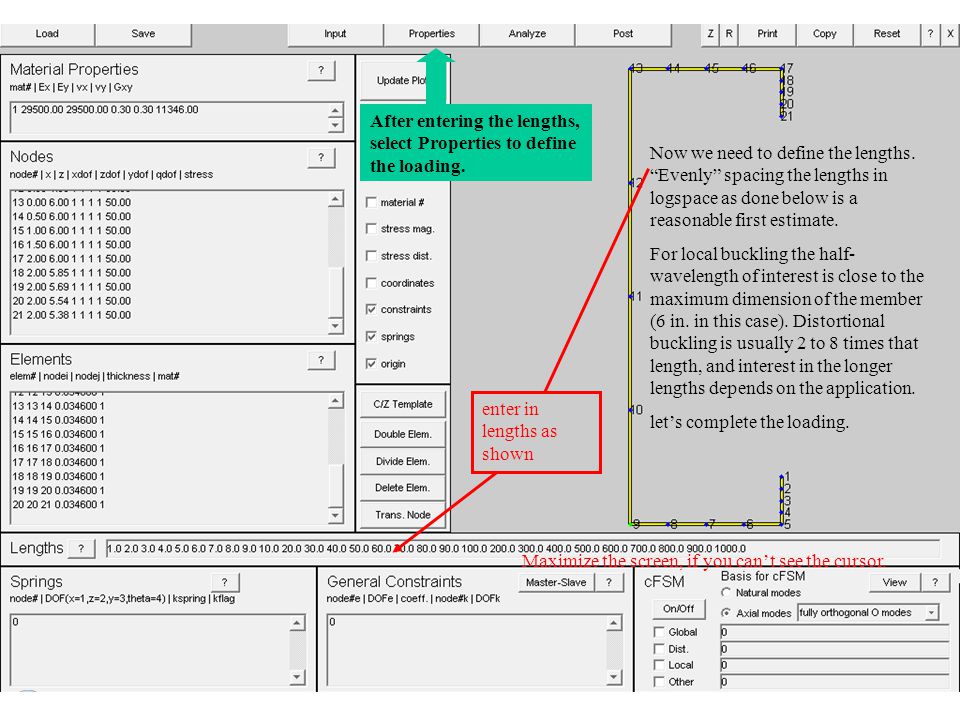Check the Global cFSM checkbox

(659, 632)
